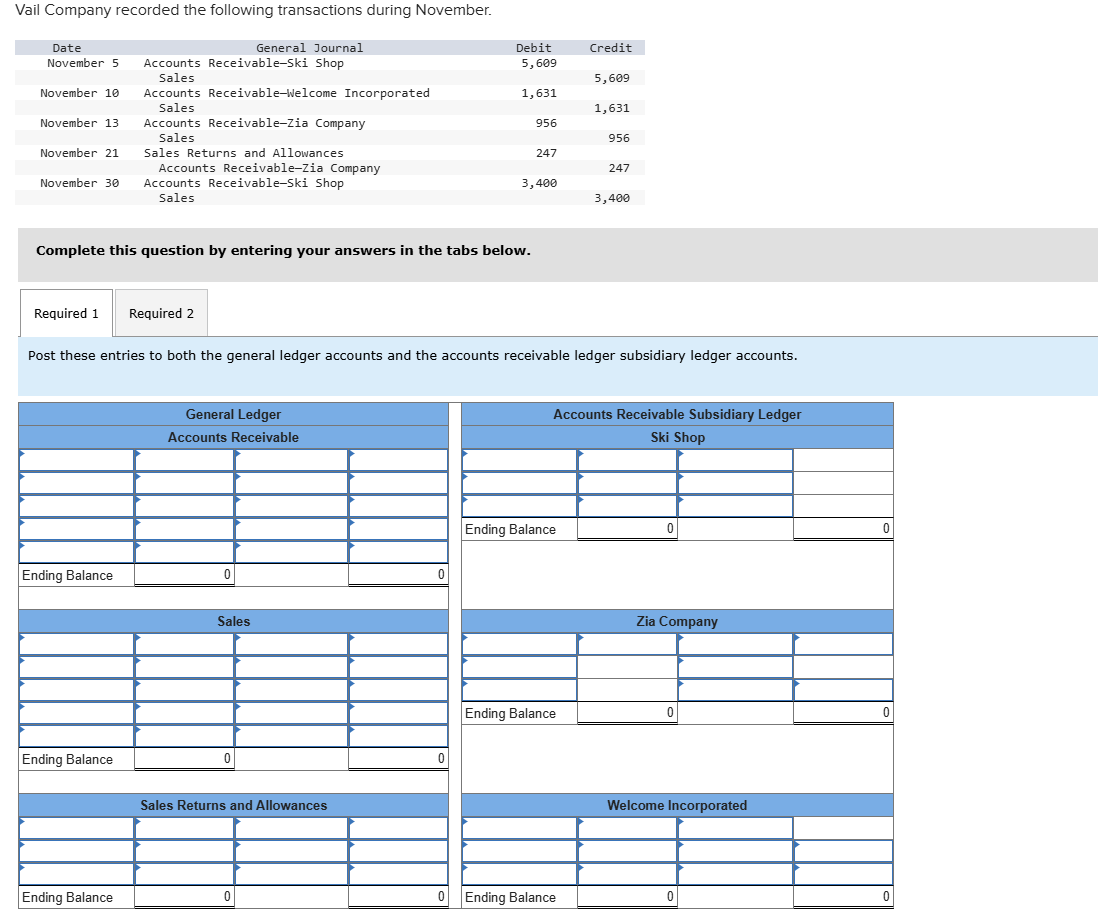This screenshot has width=1099, height=919.
Task: Click the Ending Balance debit field under Accounts Receivable
Action: coord(184,574)
